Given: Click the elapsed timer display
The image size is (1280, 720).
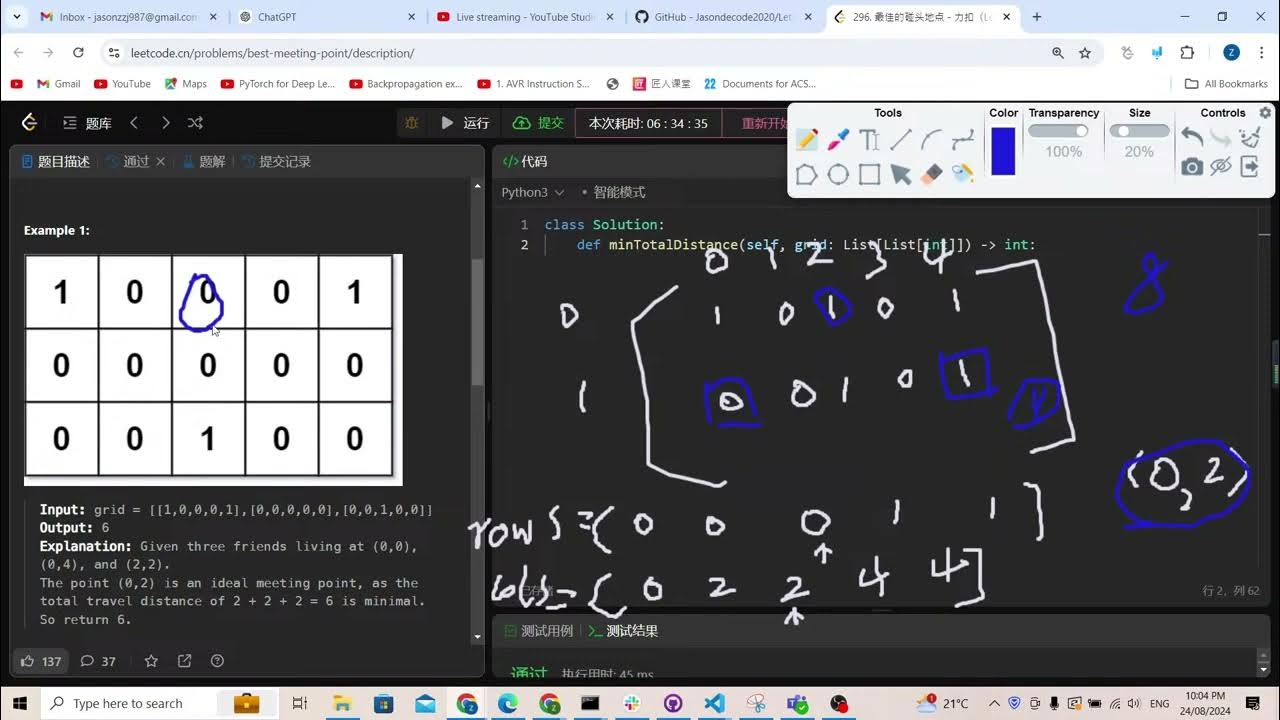Looking at the screenshot, I should click(648, 123).
